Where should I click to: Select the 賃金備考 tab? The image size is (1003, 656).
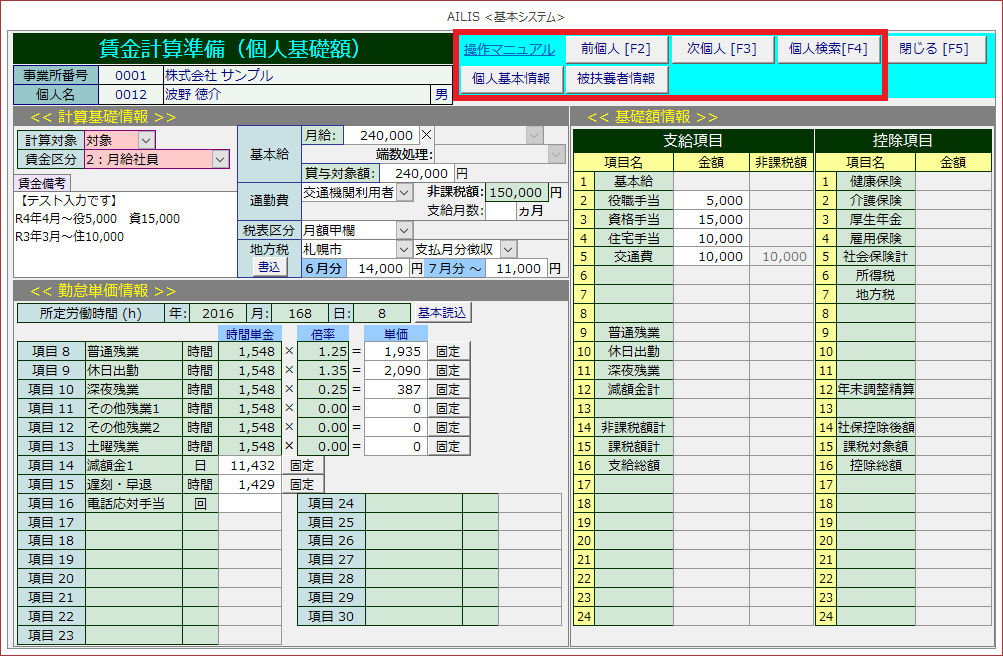(x=42, y=183)
